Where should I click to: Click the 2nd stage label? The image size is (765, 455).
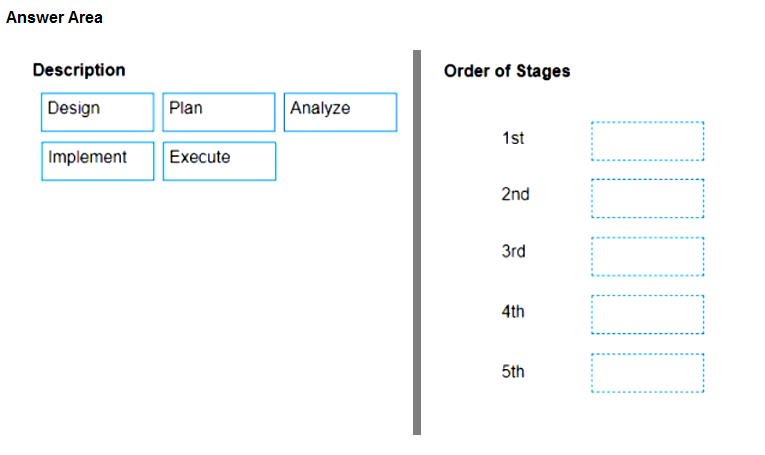pyautogui.click(x=515, y=194)
